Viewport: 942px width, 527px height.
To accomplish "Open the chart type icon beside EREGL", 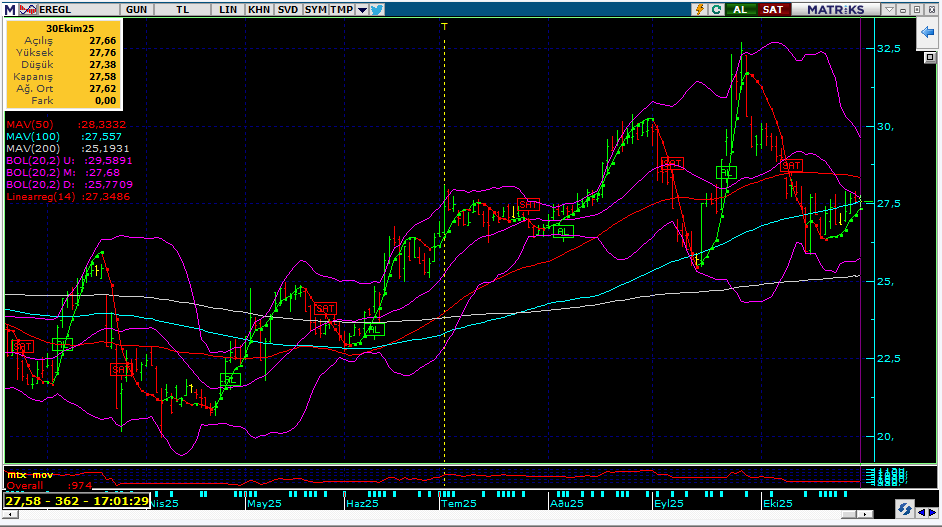I will [x=28, y=9].
